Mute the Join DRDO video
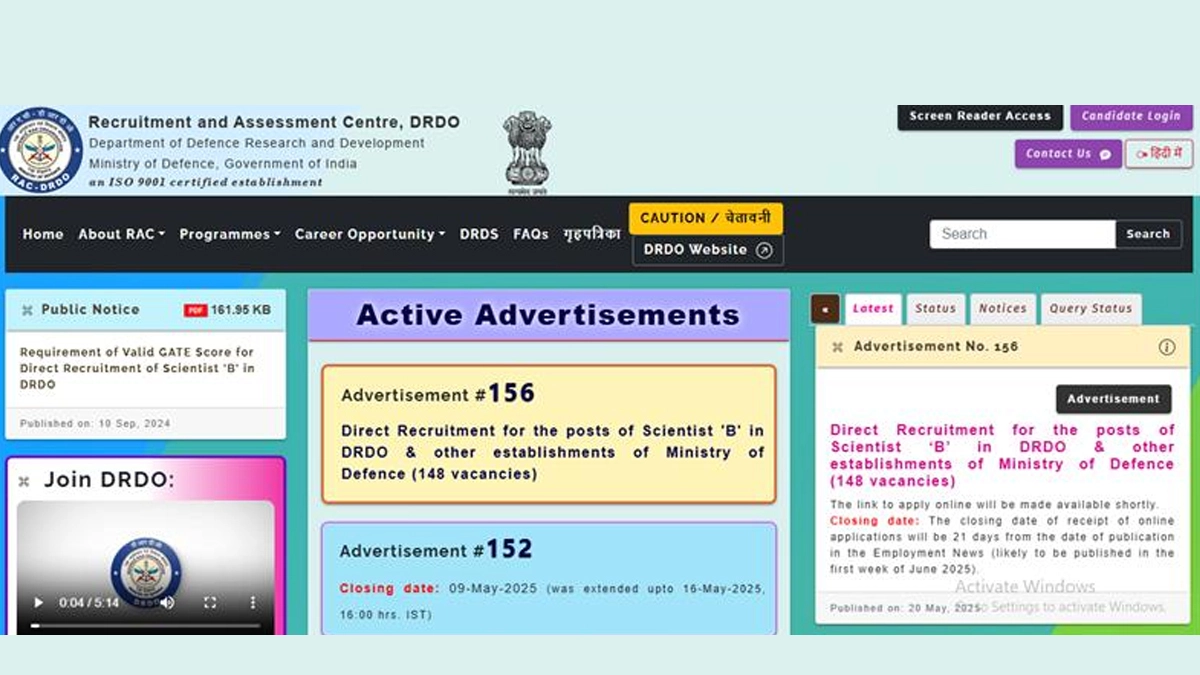This screenshot has height=675, width=1200. [168, 603]
